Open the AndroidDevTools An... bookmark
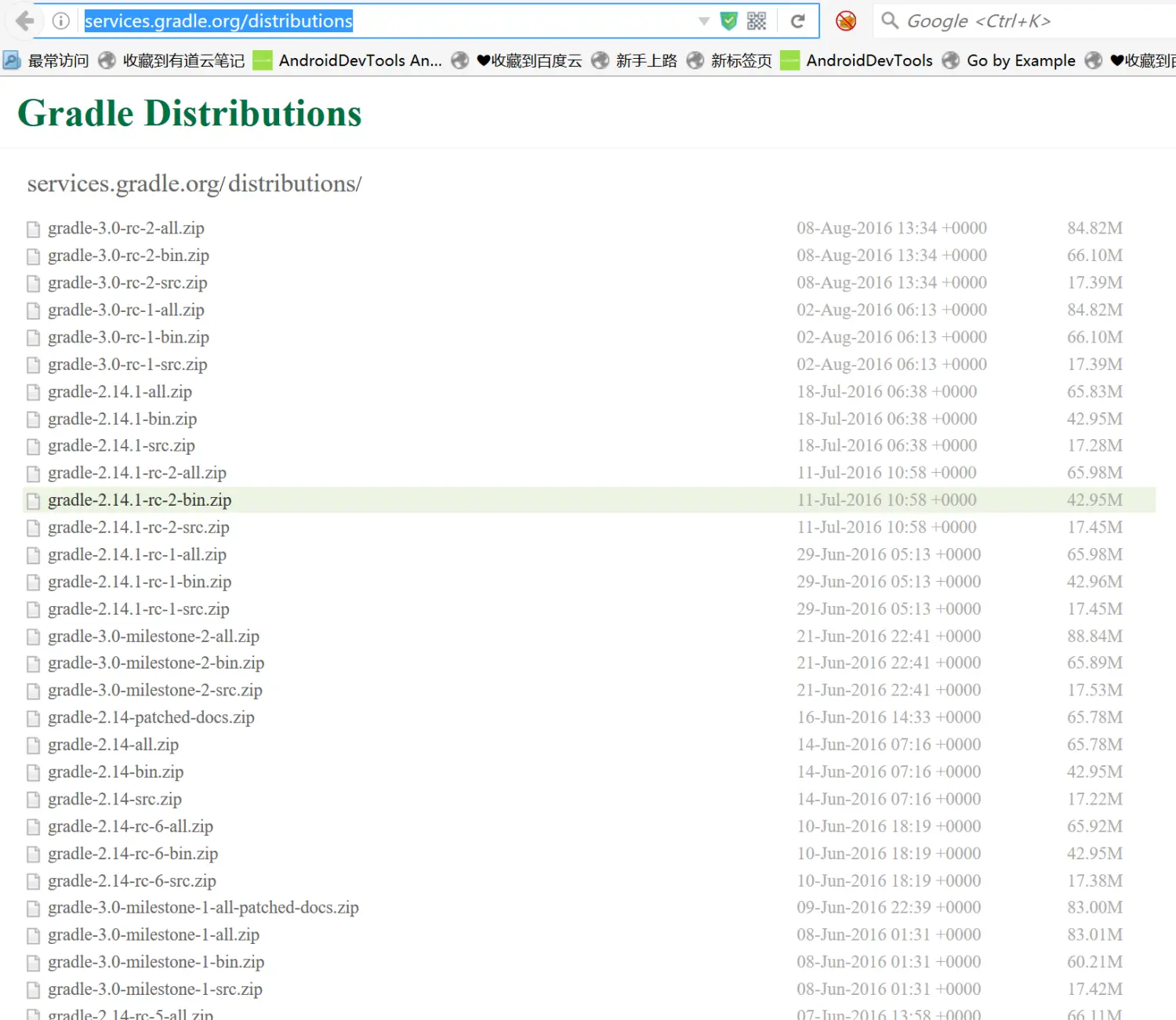This screenshot has width=1176, height=1020. coord(347,60)
